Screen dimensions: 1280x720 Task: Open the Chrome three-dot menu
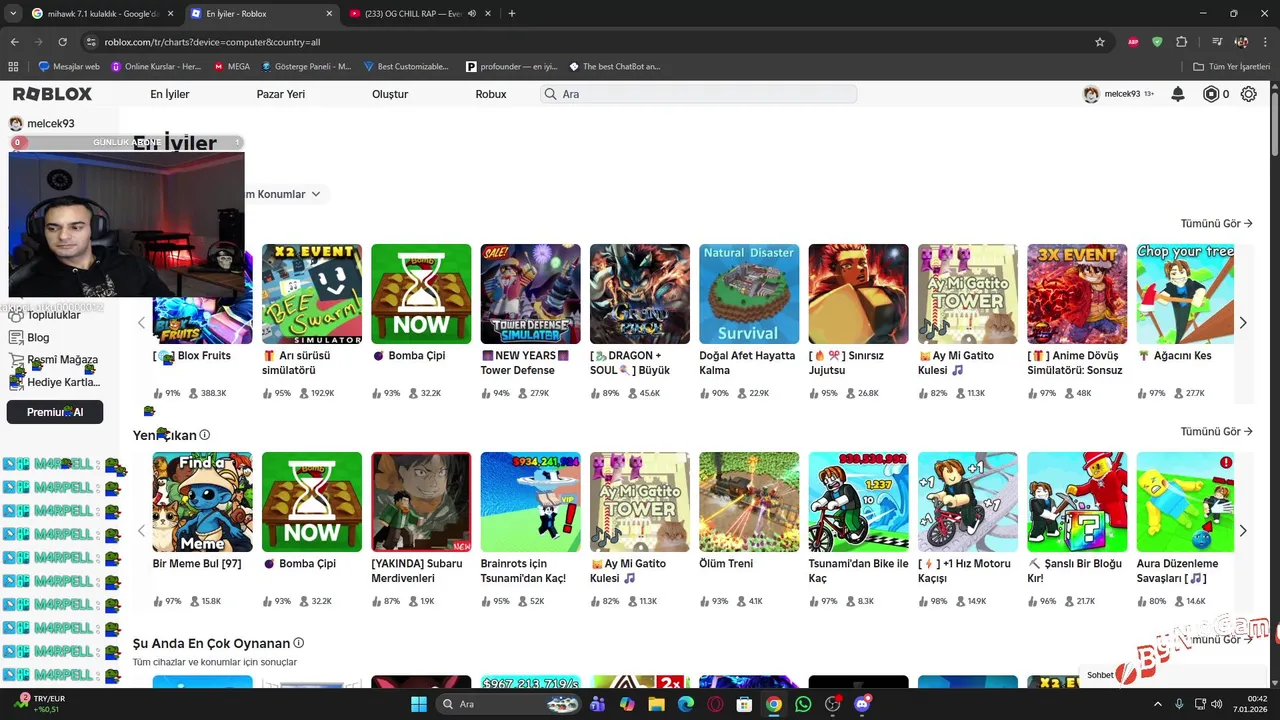pos(1265,42)
